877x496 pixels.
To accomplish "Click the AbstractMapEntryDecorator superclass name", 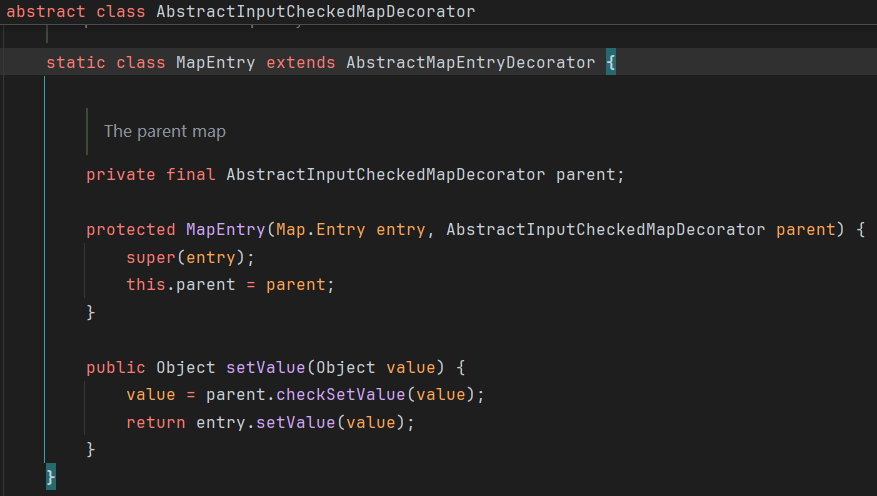I will [x=470, y=62].
